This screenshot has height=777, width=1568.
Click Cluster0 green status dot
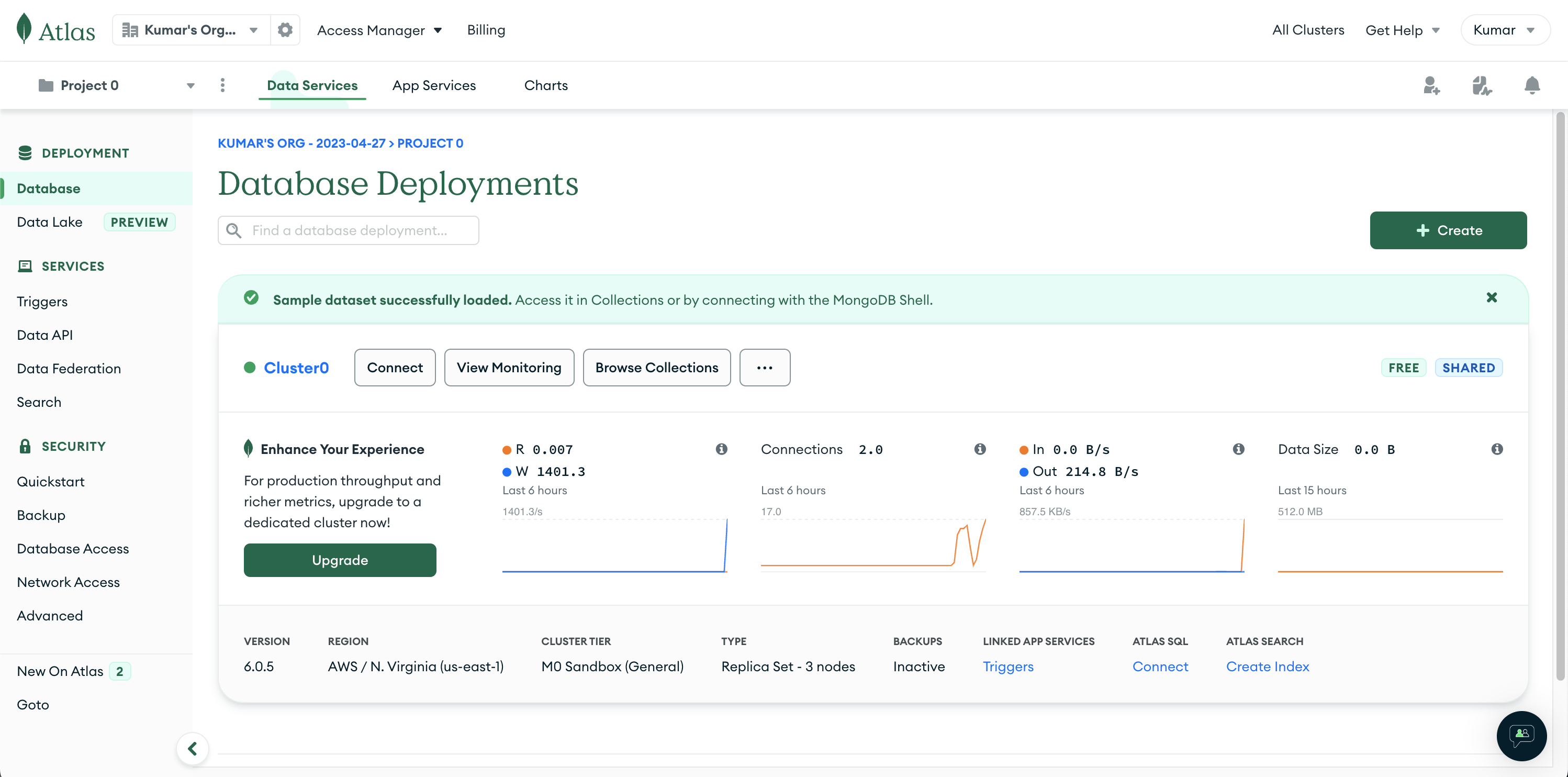coord(250,367)
